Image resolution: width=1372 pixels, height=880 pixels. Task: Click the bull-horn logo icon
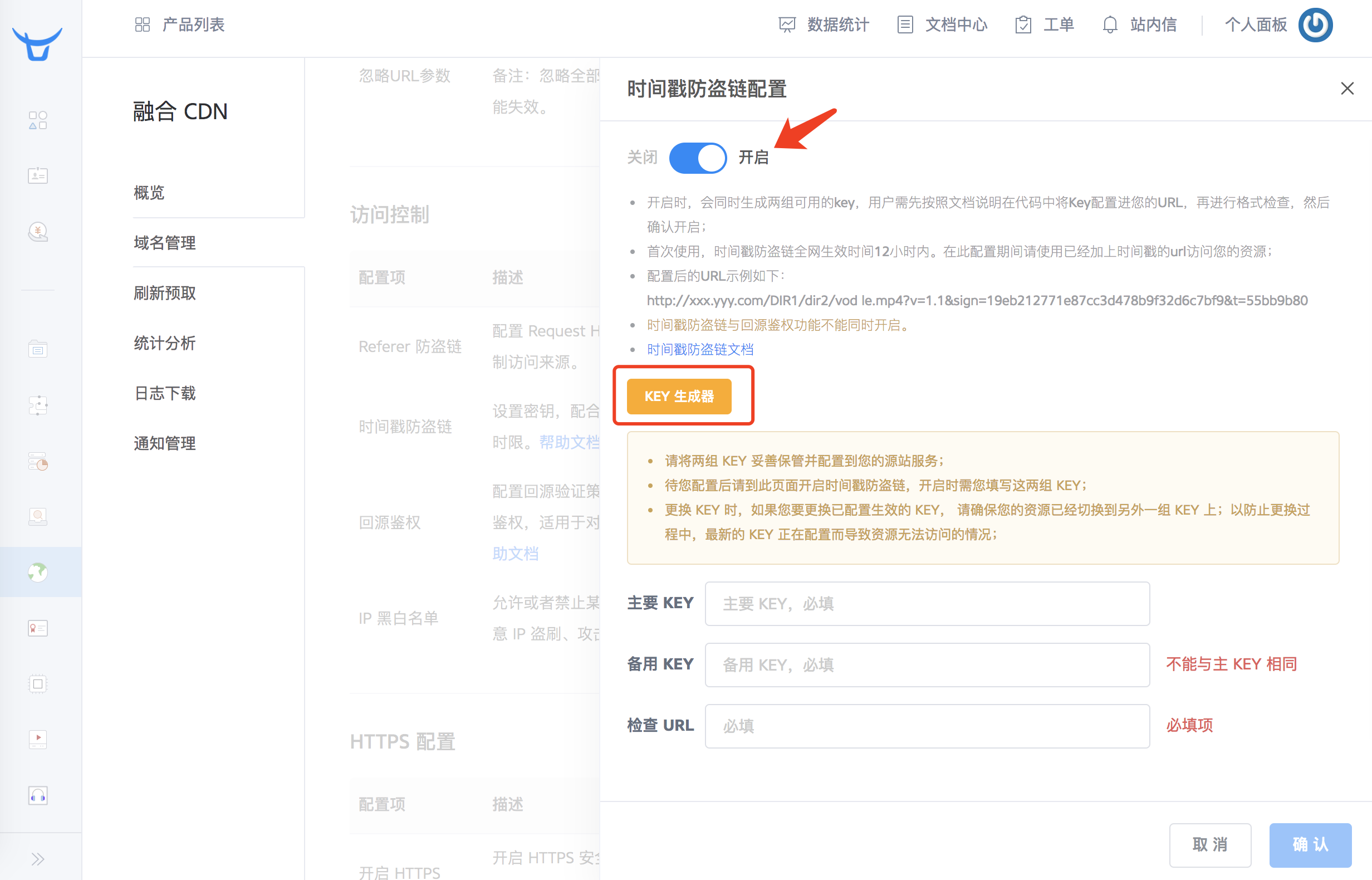[37, 43]
